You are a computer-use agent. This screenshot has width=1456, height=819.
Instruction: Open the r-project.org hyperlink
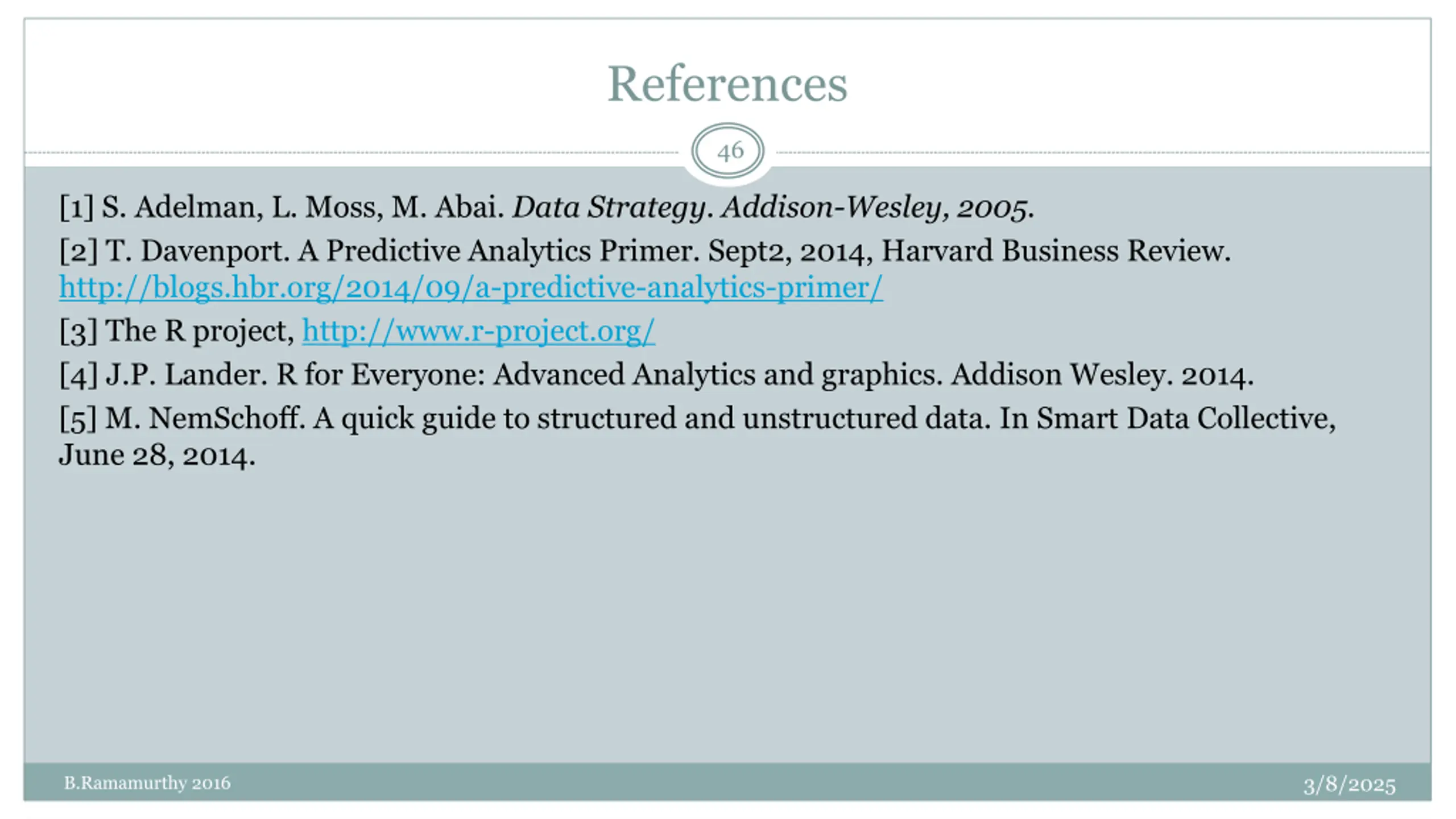(478, 331)
